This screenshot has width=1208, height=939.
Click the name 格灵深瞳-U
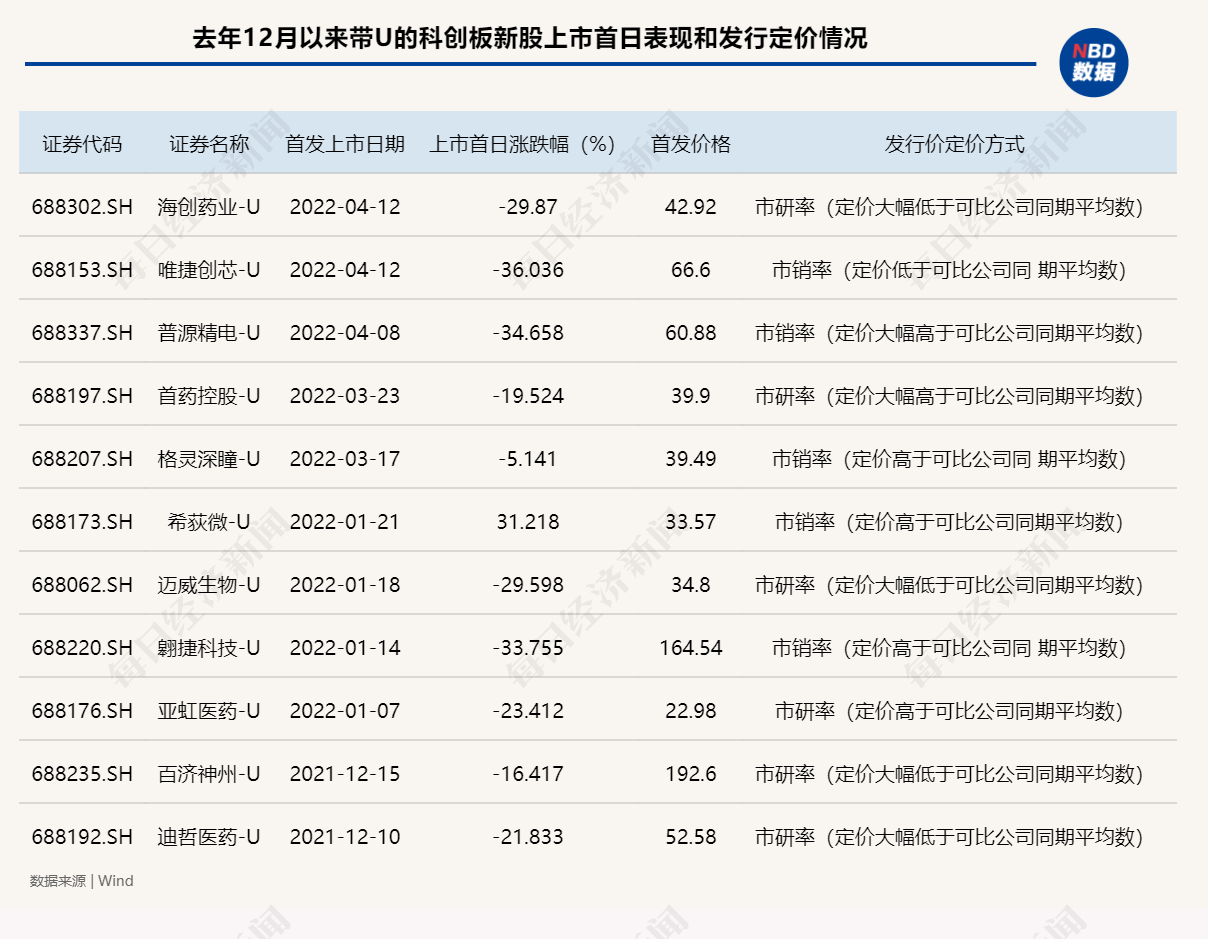209,459
